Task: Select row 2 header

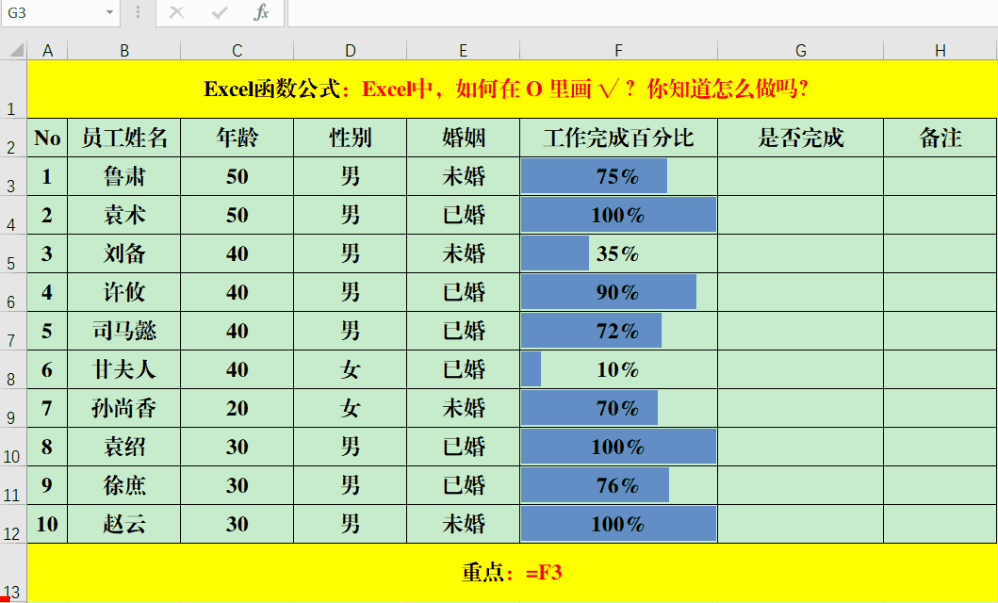Action: [13, 138]
